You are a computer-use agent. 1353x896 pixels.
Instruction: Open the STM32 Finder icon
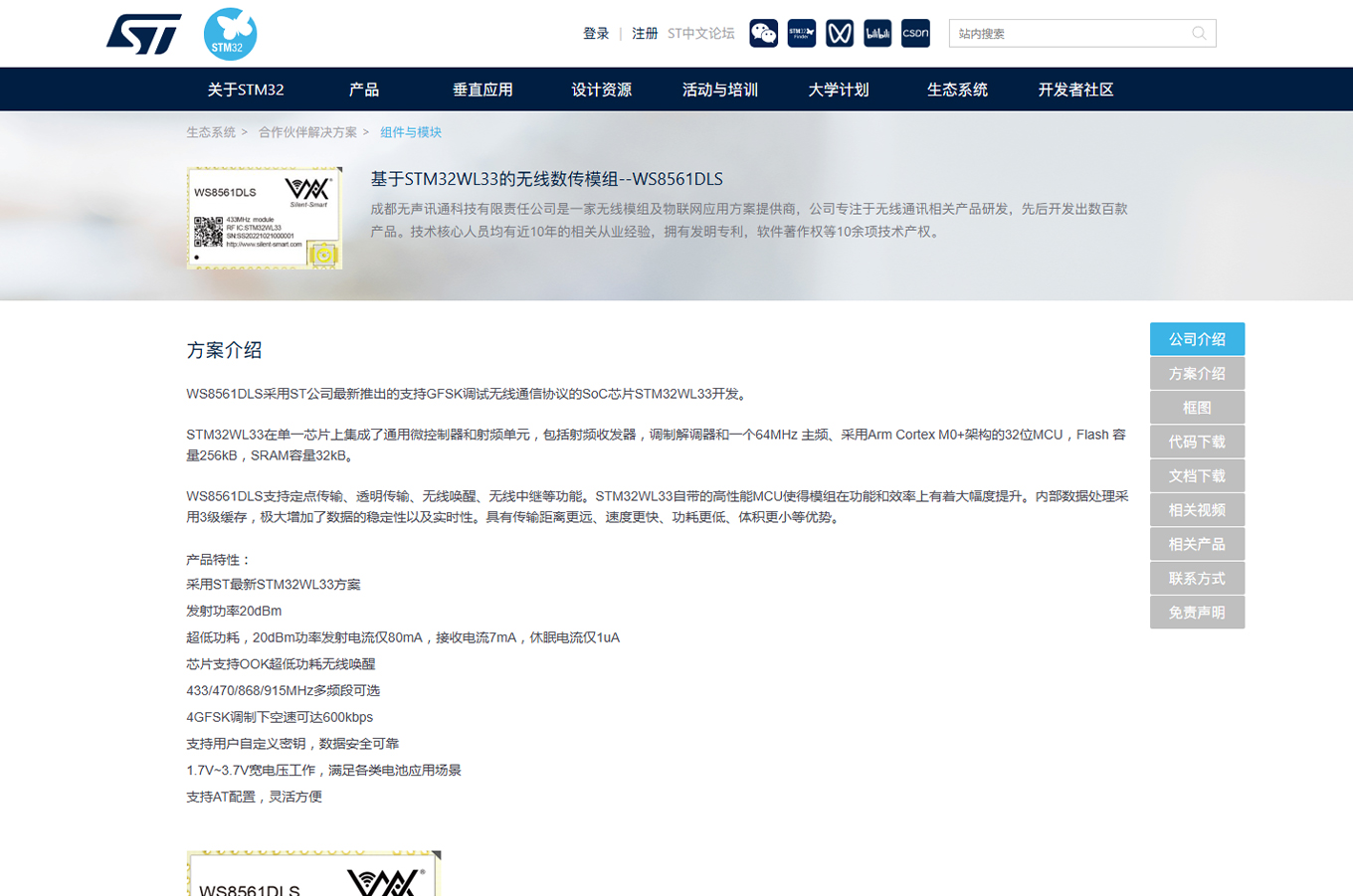801,34
